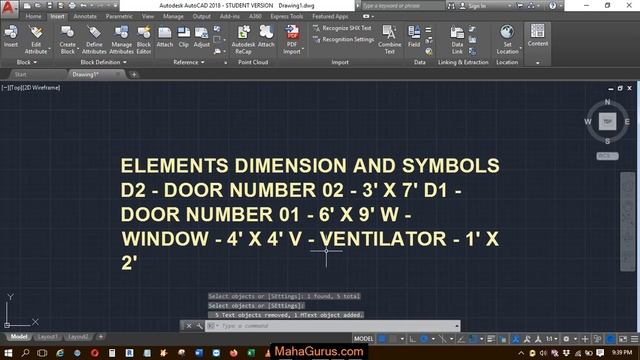Open Recognition Settings
This screenshot has width=640, height=360.
343,40
